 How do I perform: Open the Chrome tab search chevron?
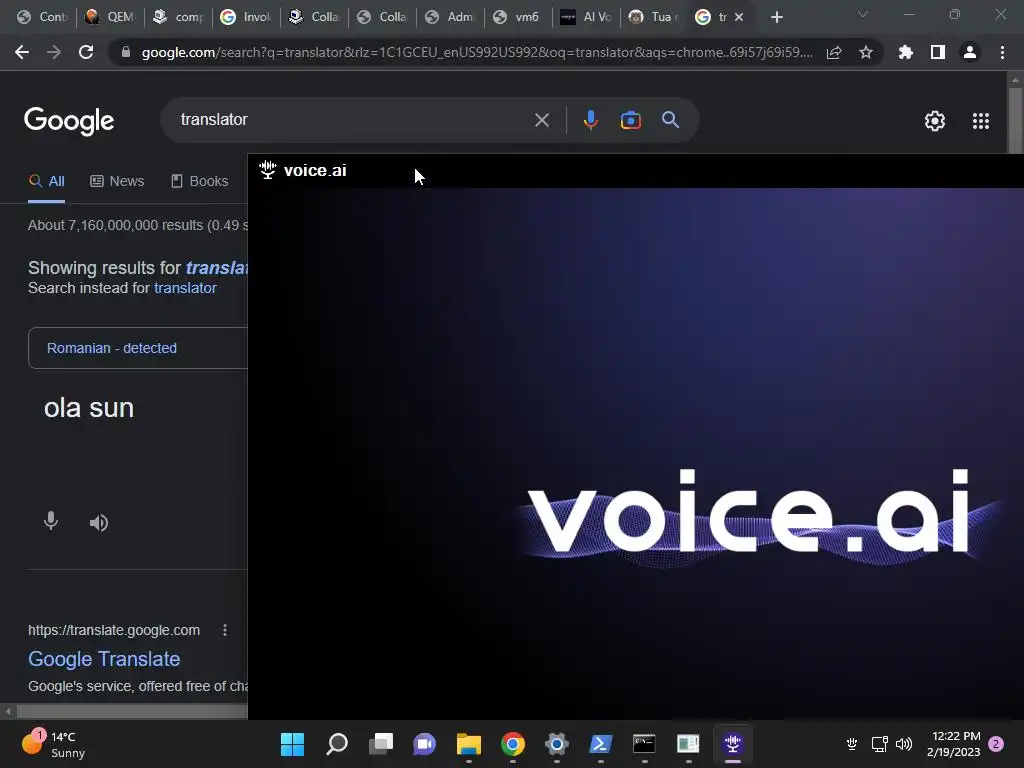[x=863, y=14]
